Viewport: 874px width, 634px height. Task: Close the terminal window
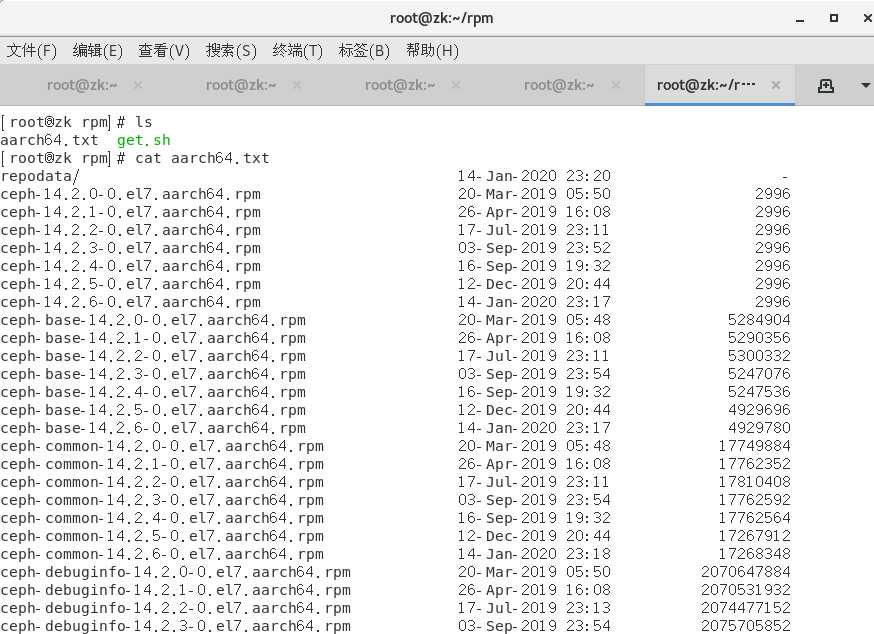pos(868,18)
